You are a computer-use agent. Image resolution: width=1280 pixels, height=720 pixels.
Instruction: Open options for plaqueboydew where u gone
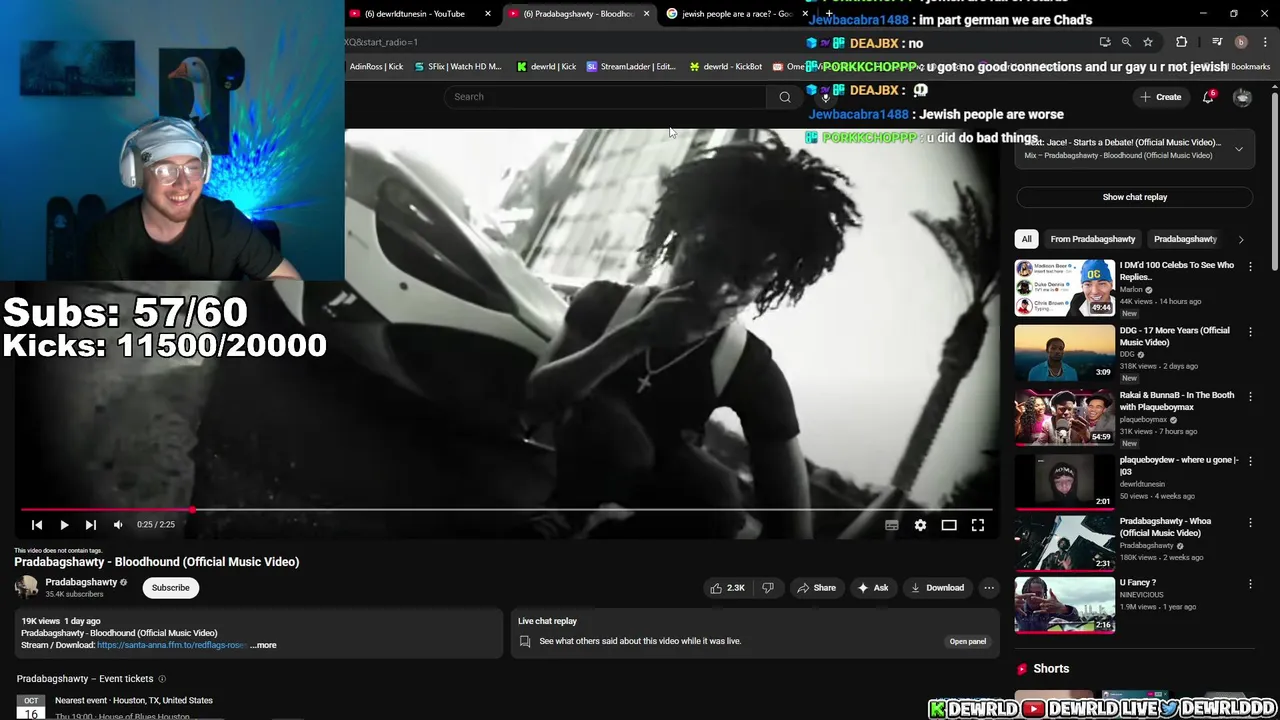pyautogui.click(x=1250, y=462)
